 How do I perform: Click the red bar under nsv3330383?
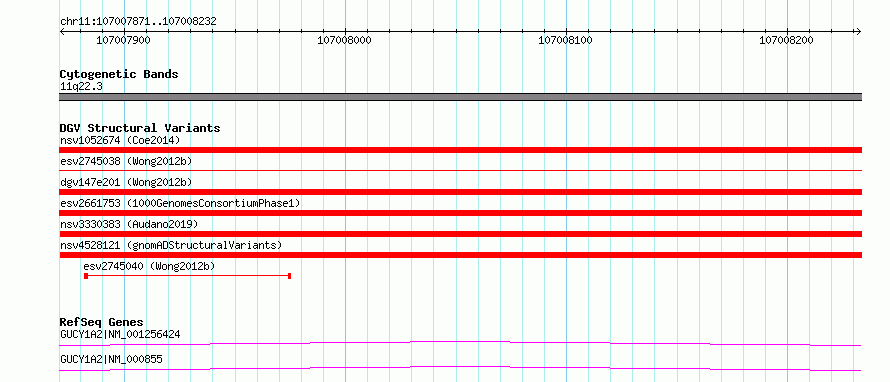460,234
